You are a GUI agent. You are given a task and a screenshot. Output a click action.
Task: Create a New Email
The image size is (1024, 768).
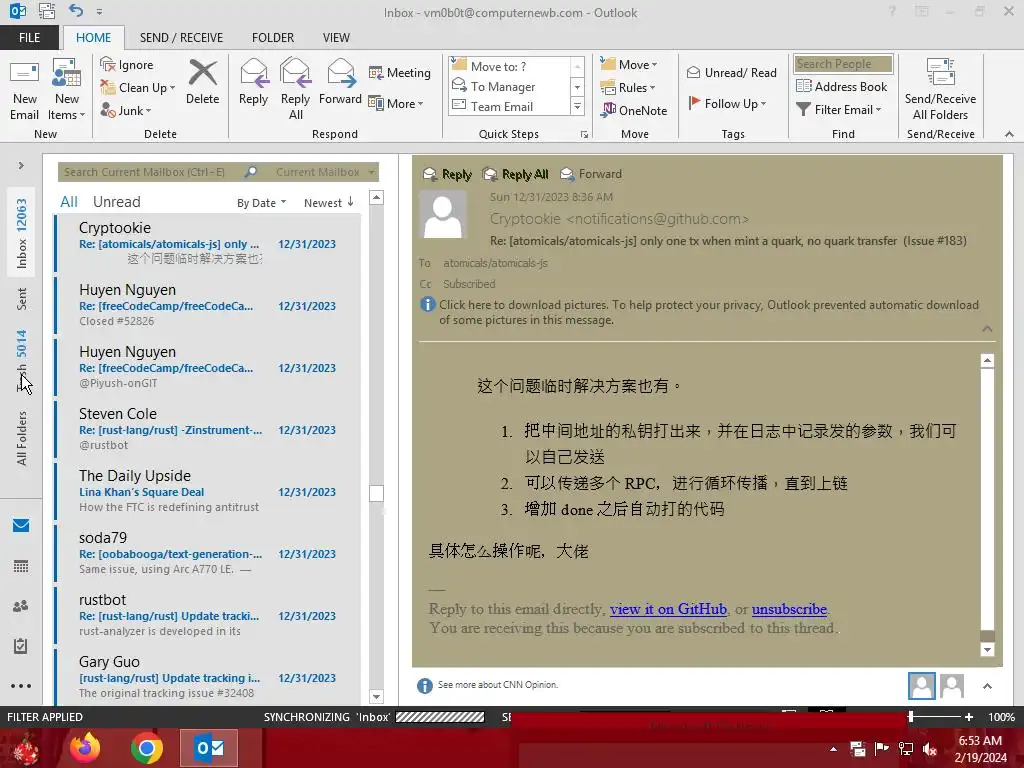click(x=24, y=91)
